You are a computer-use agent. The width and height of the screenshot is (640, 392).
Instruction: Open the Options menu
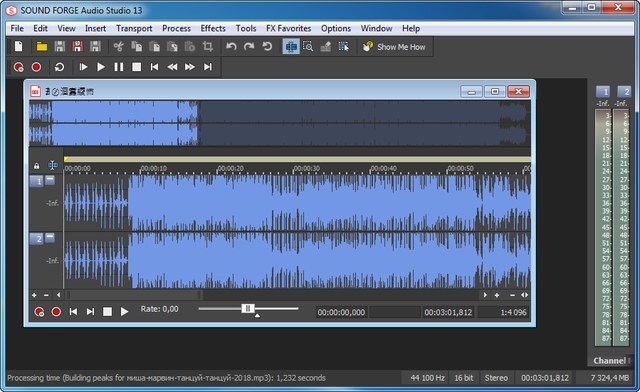click(336, 28)
